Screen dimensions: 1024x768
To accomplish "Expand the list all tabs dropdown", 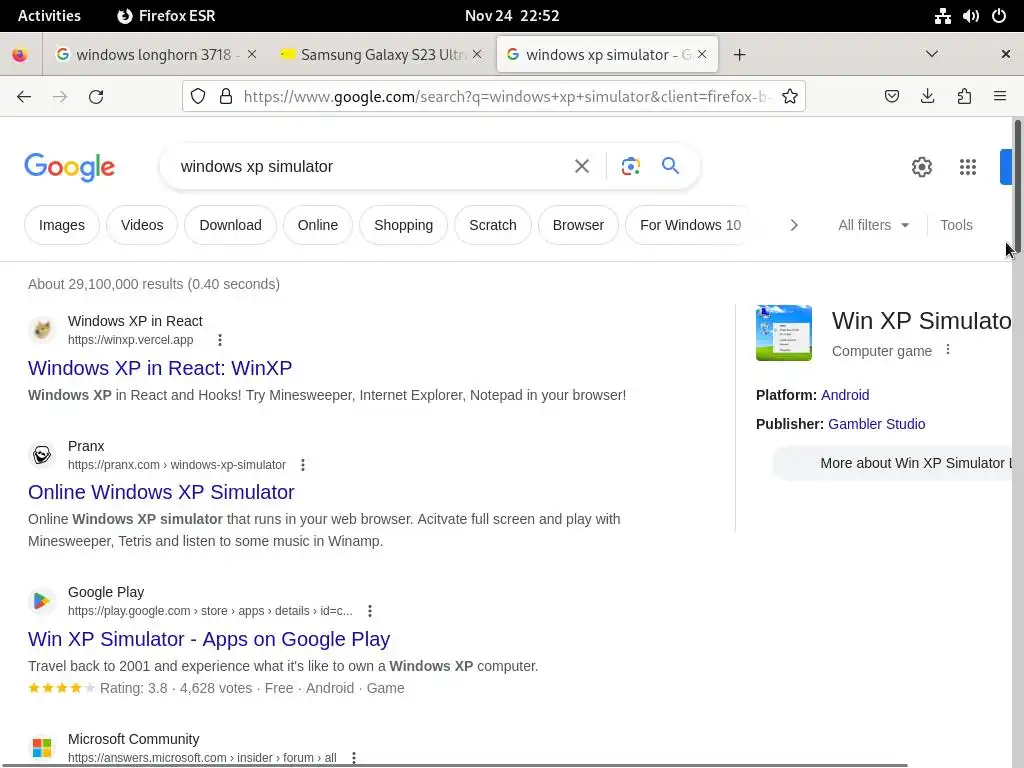I will pyautogui.click(x=932, y=54).
